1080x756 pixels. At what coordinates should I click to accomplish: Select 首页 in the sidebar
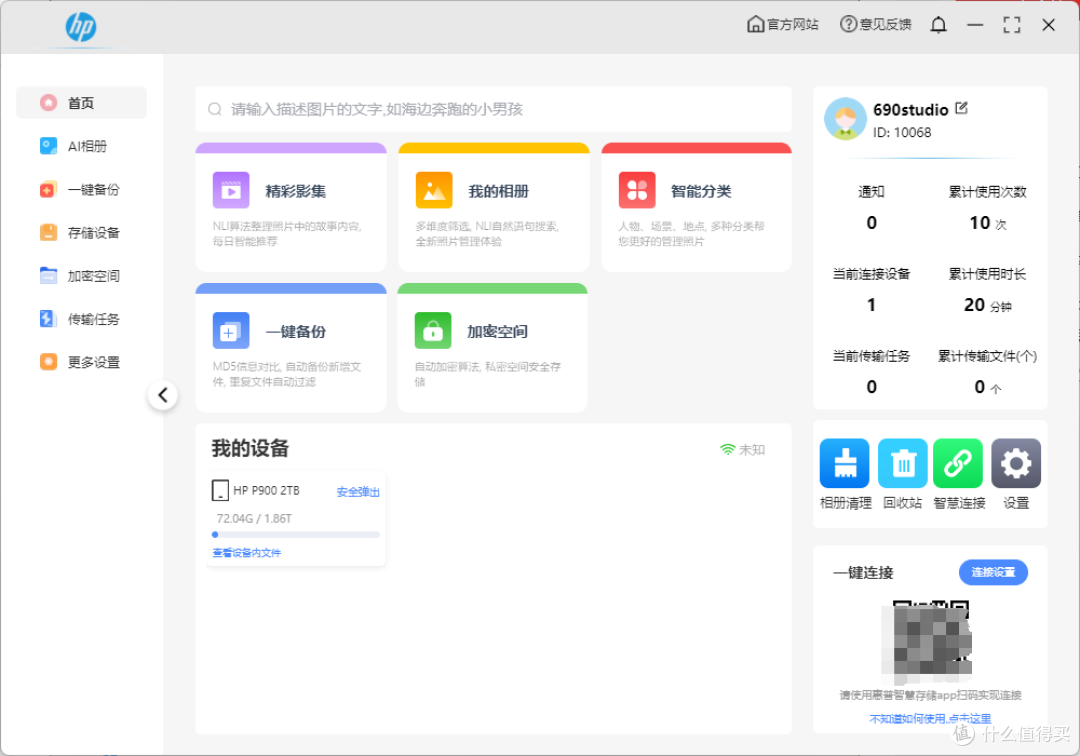click(x=81, y=103)
